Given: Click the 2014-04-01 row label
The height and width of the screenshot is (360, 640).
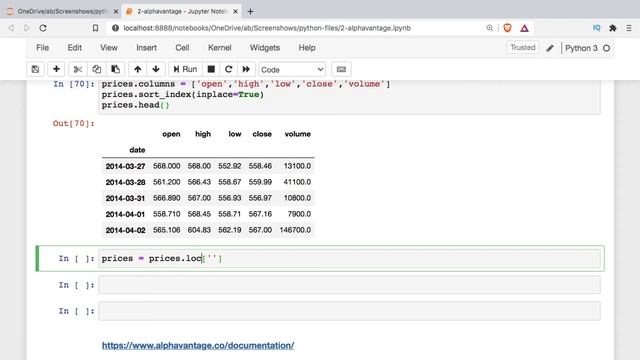Looking at the screenshot, I should 125,214.
